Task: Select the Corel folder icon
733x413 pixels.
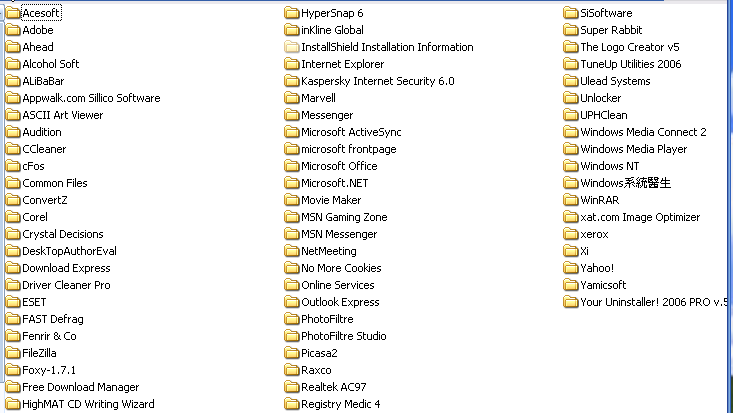Action: pyautogui.click(x=13, y=217)
